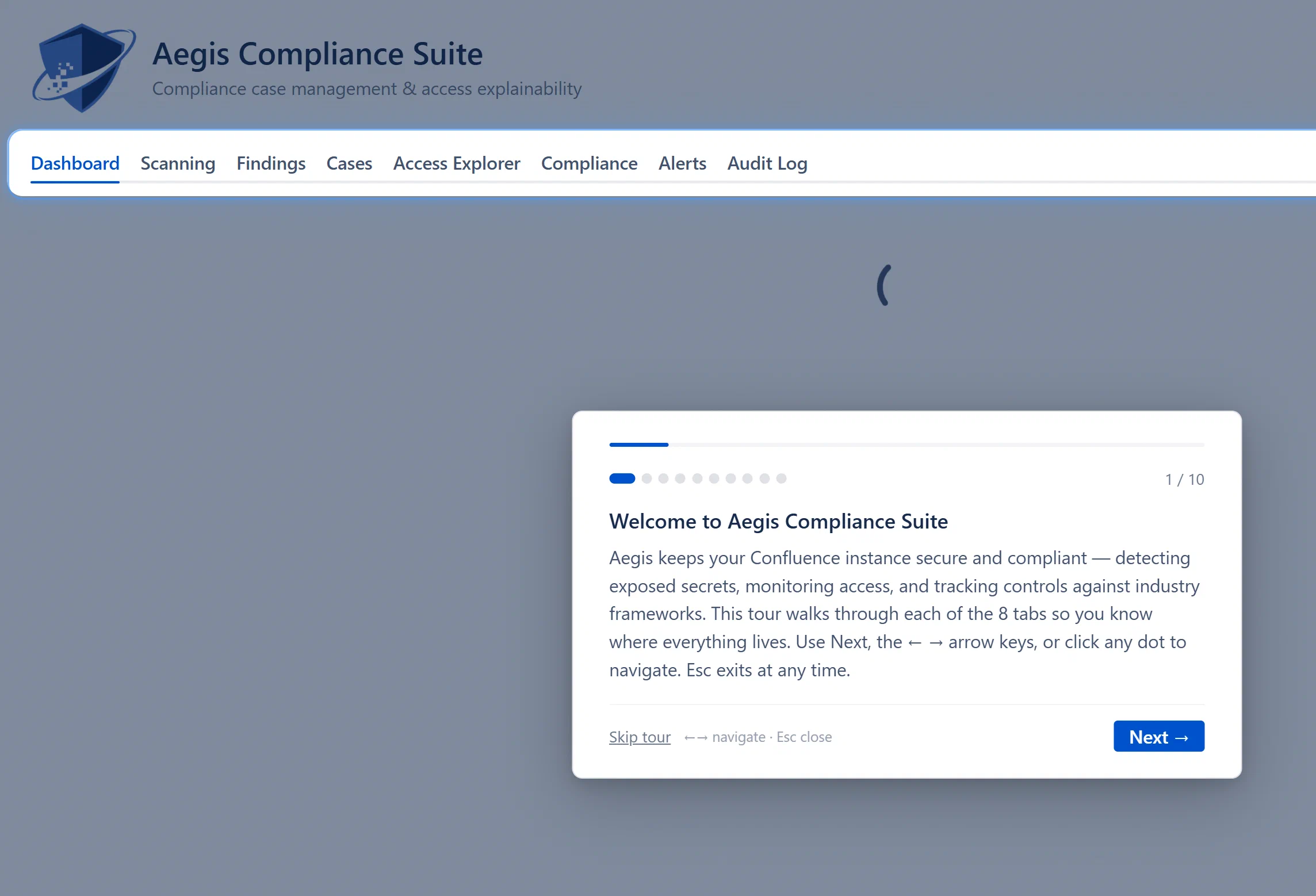The height and width of the screenshot is (896, 1316).
Task: Go to the Cases tab
Action: pos(349,163)
